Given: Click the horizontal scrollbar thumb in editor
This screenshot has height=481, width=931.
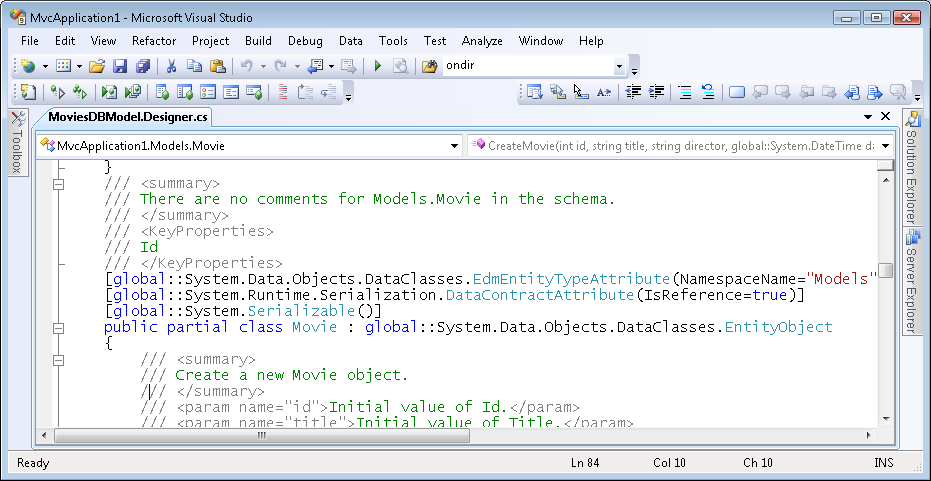Looking at the screenshot, I should click(260, 435).
